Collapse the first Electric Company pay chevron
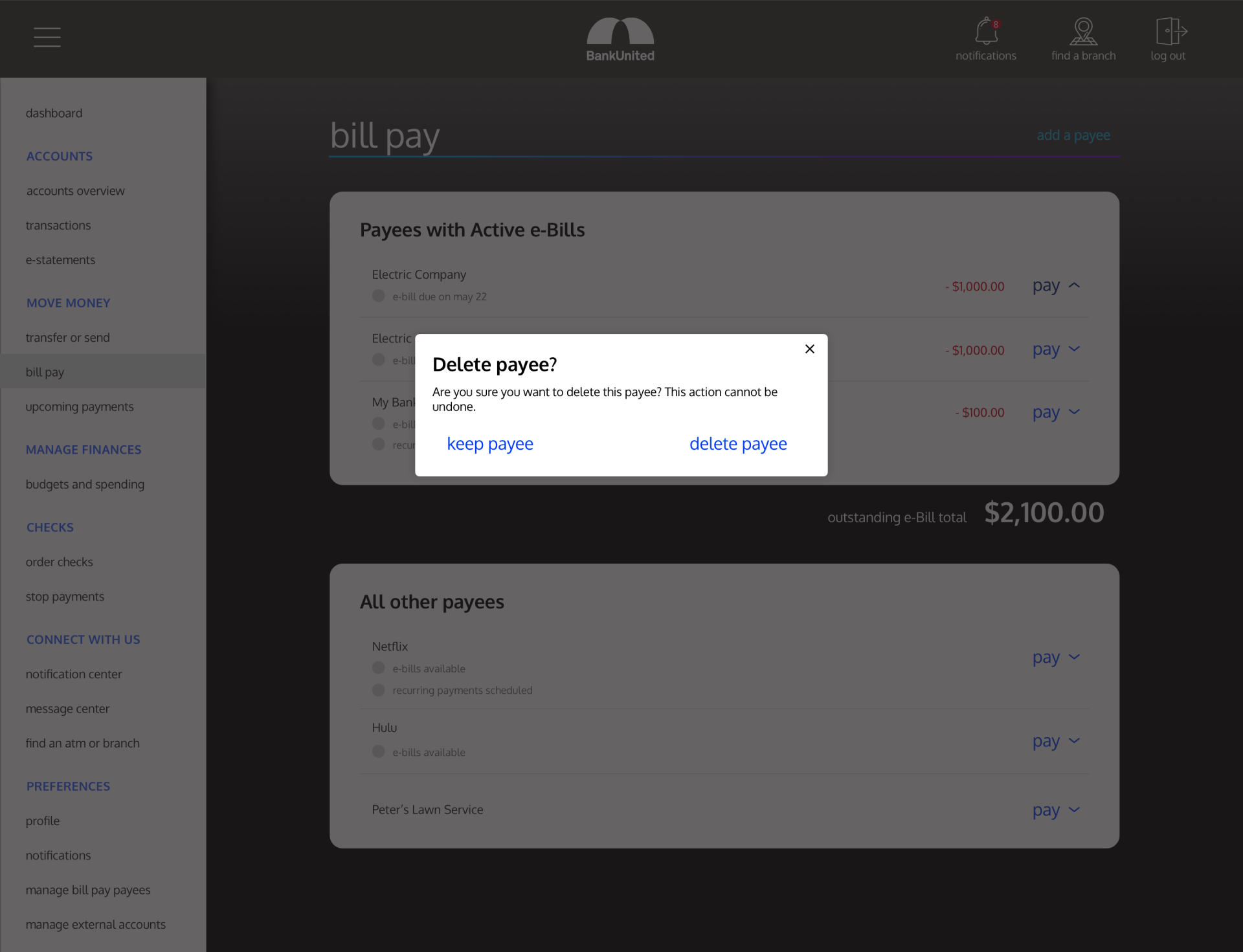Viewport: 1243px width, 952px height. coord(1075,285)
